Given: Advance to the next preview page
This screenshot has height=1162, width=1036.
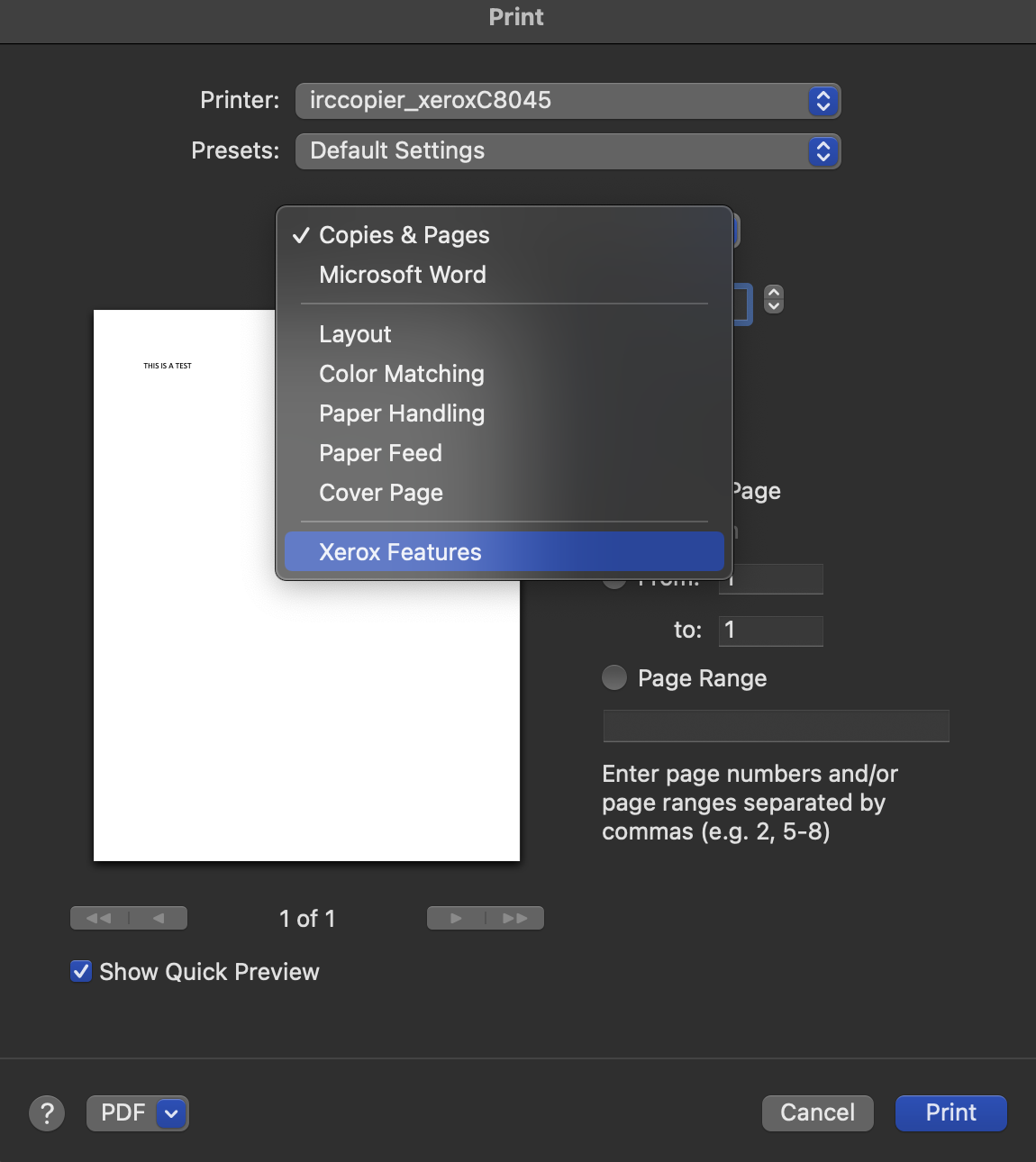Looking at the screenshot, I should point(456,918).
